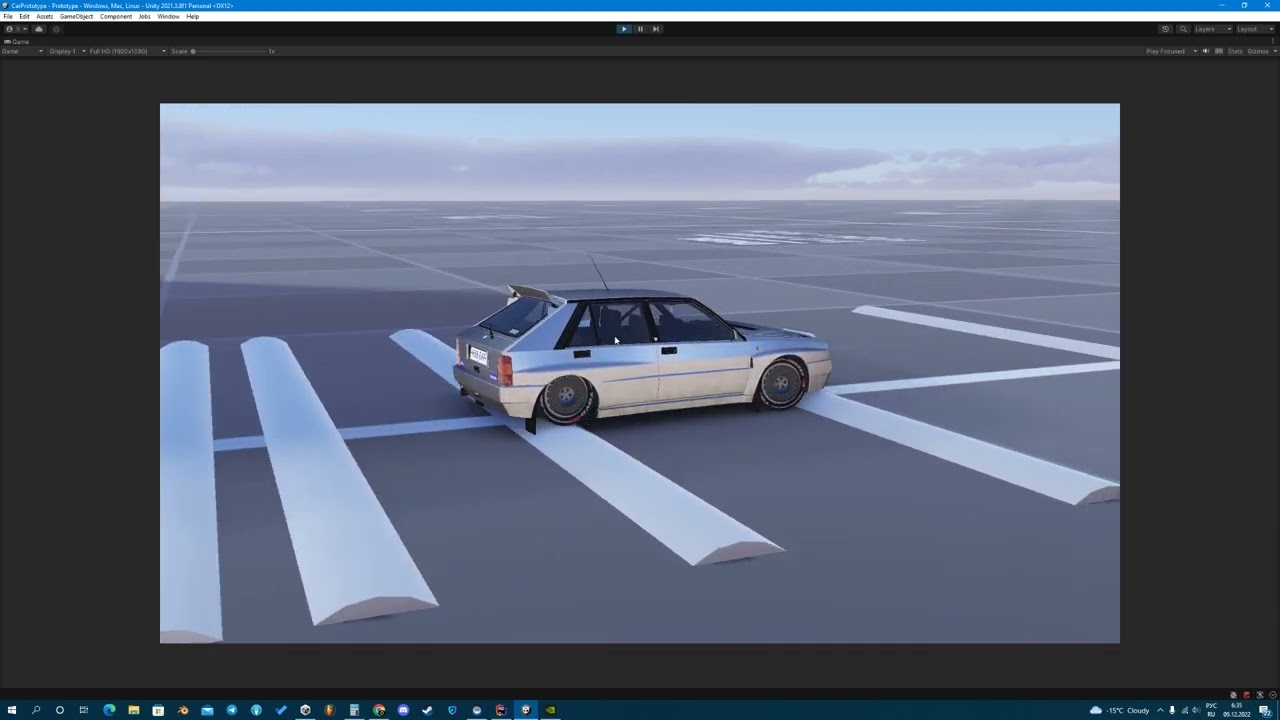Screen dimensions: 1280x720
Task: Toggle Mute Audio in Game view
Action: (1205, 51)
